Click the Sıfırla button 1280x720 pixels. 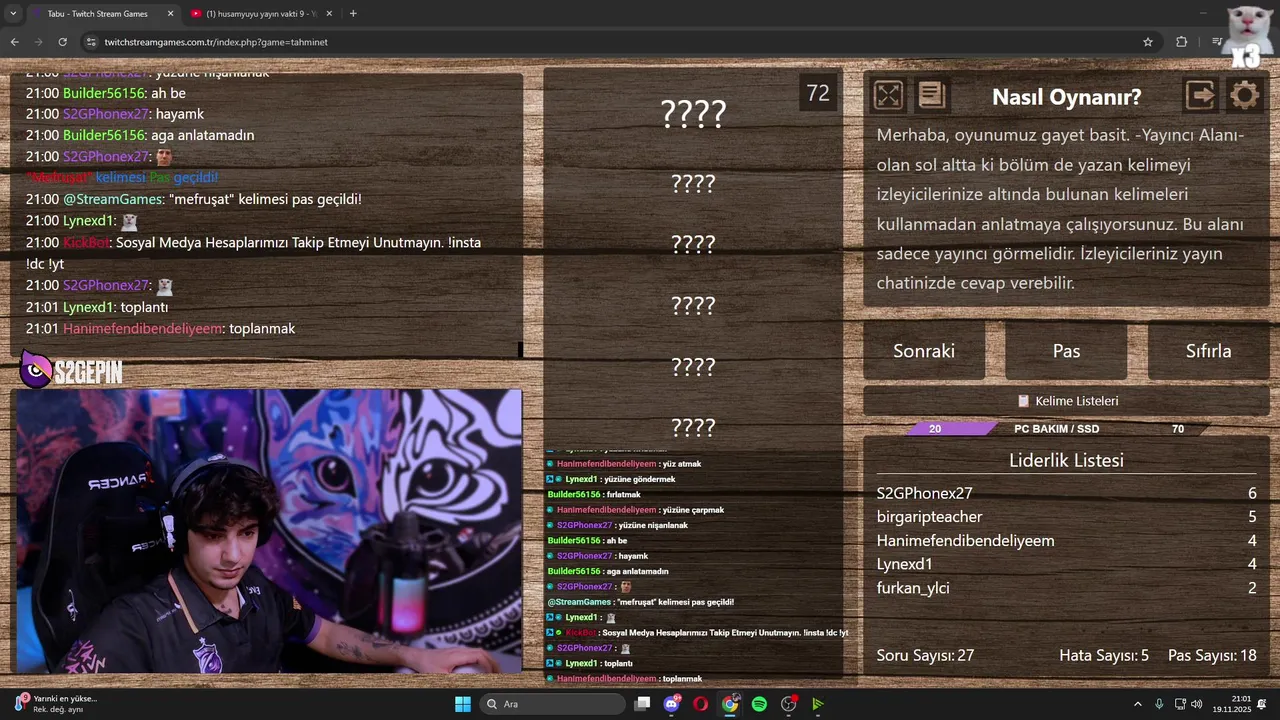[1208, 351]
